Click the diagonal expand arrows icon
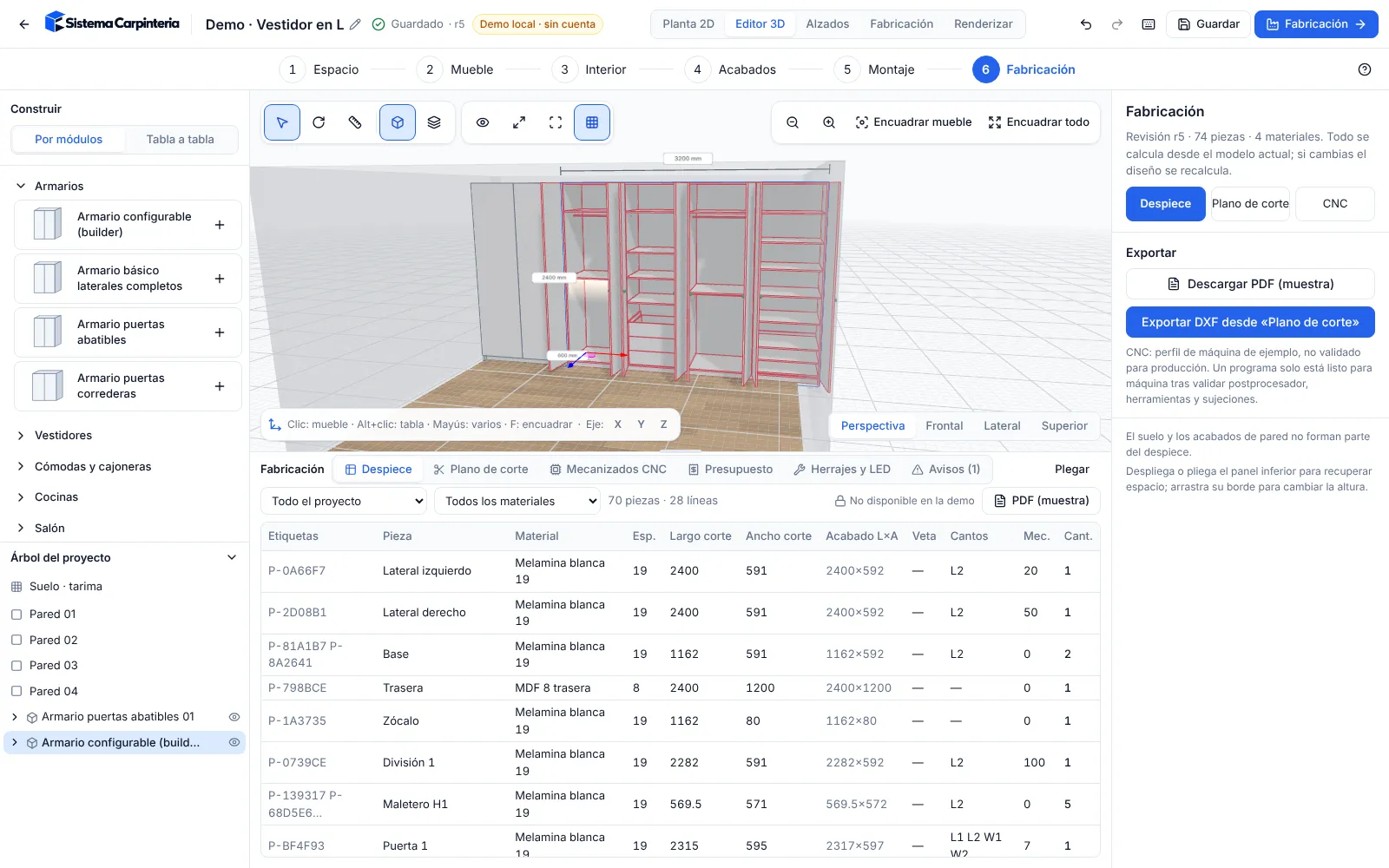 519,122
